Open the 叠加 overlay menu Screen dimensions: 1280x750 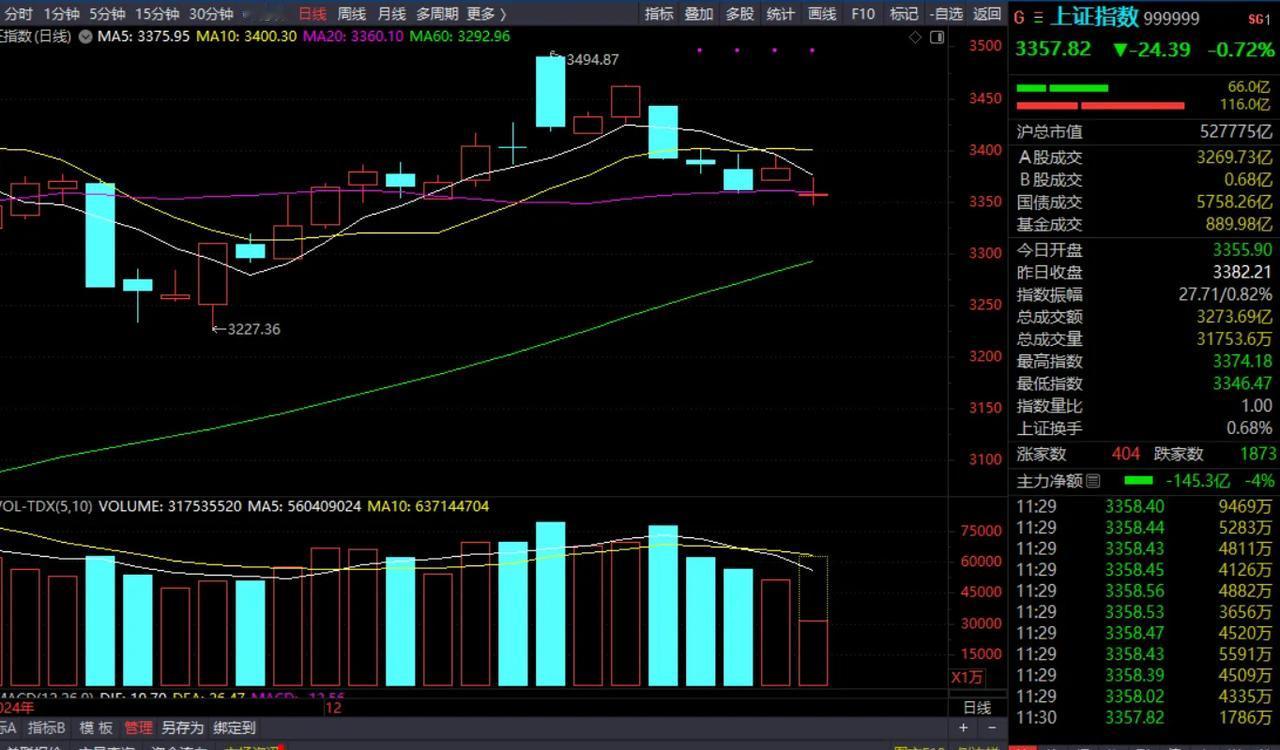pyautogui.click(x=699, y=14)
